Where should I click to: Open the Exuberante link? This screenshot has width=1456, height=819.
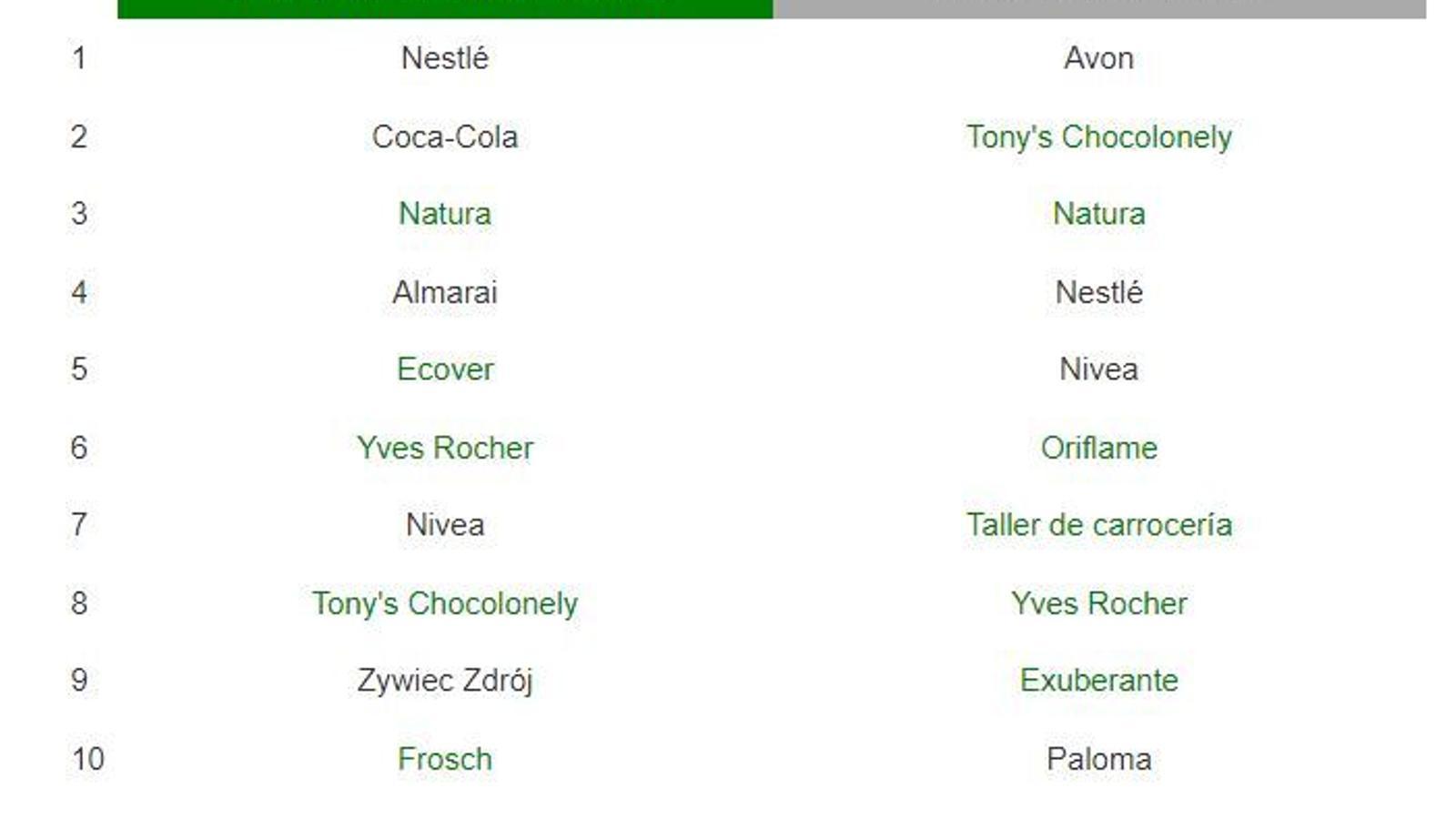1098,681
